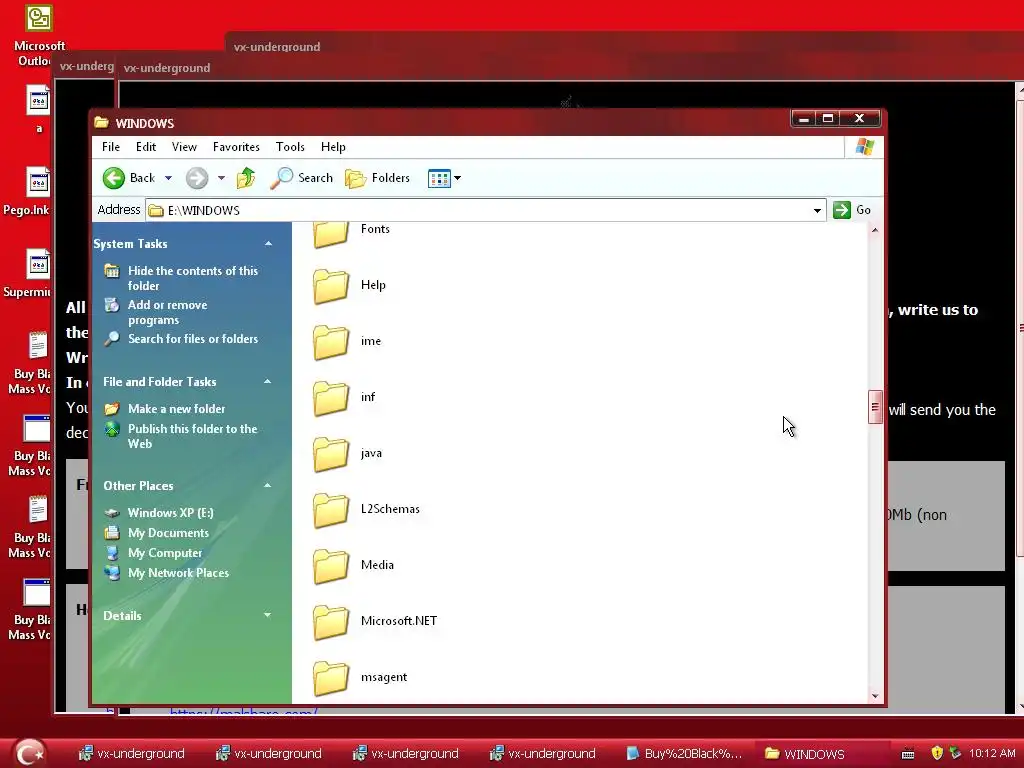Click the file list scrollbar thumb
Viewport: 1024px width, 768px height.
coord(875,407)
